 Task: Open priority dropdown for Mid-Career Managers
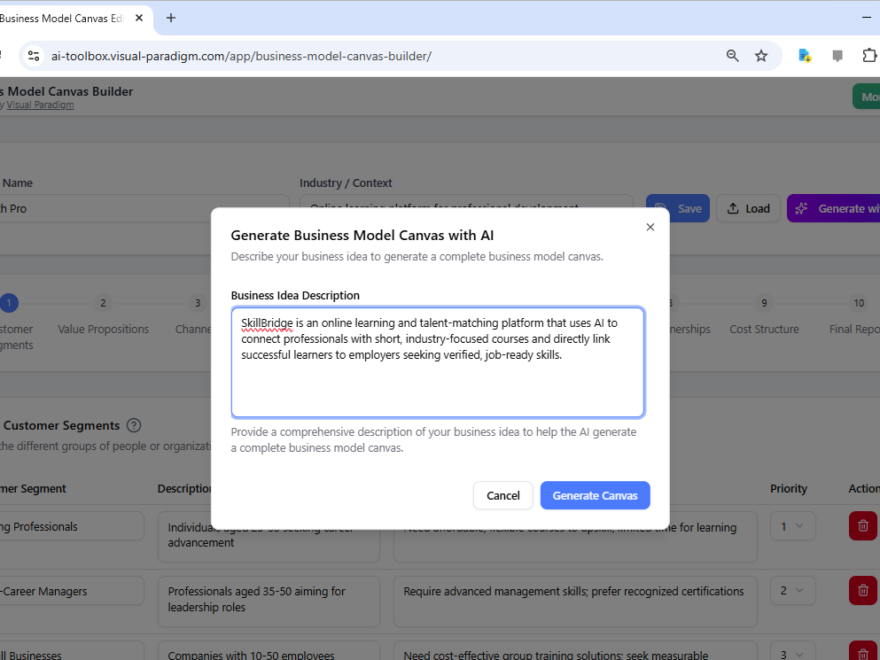coord(792,590)
